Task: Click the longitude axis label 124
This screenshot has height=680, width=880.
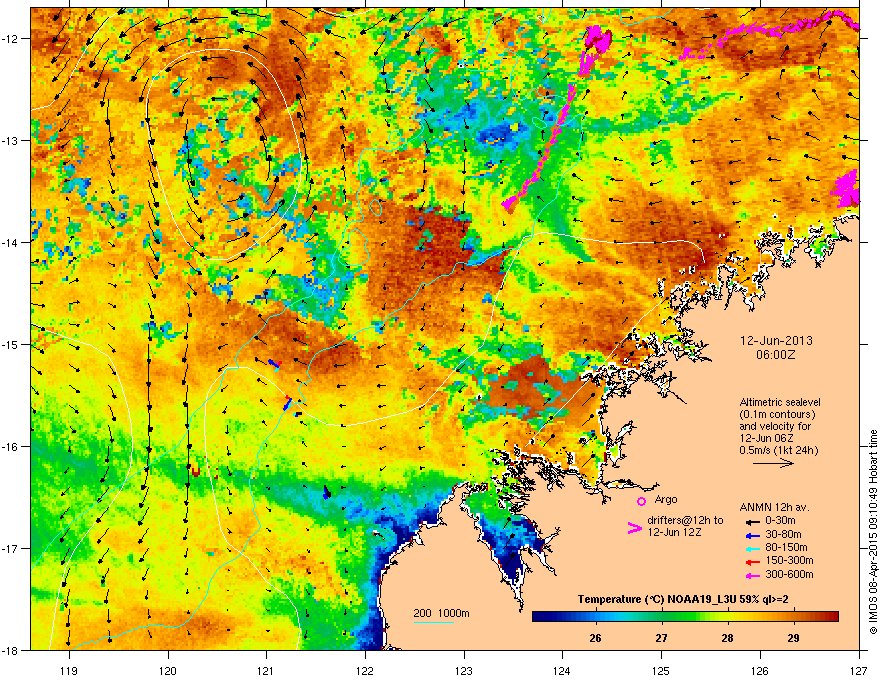Action: [562, 670]
